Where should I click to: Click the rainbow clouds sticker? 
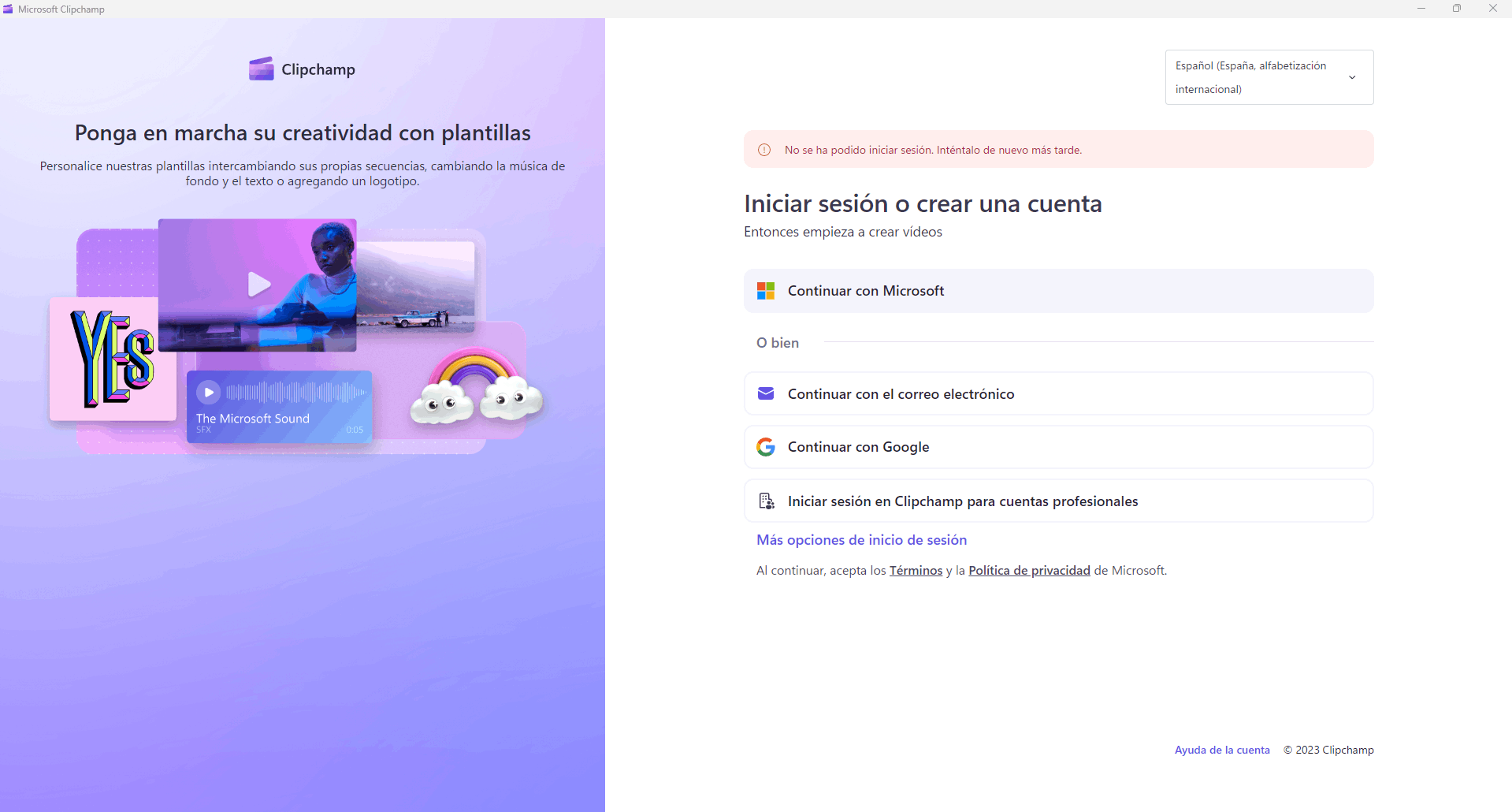click(x=477, y=387)
